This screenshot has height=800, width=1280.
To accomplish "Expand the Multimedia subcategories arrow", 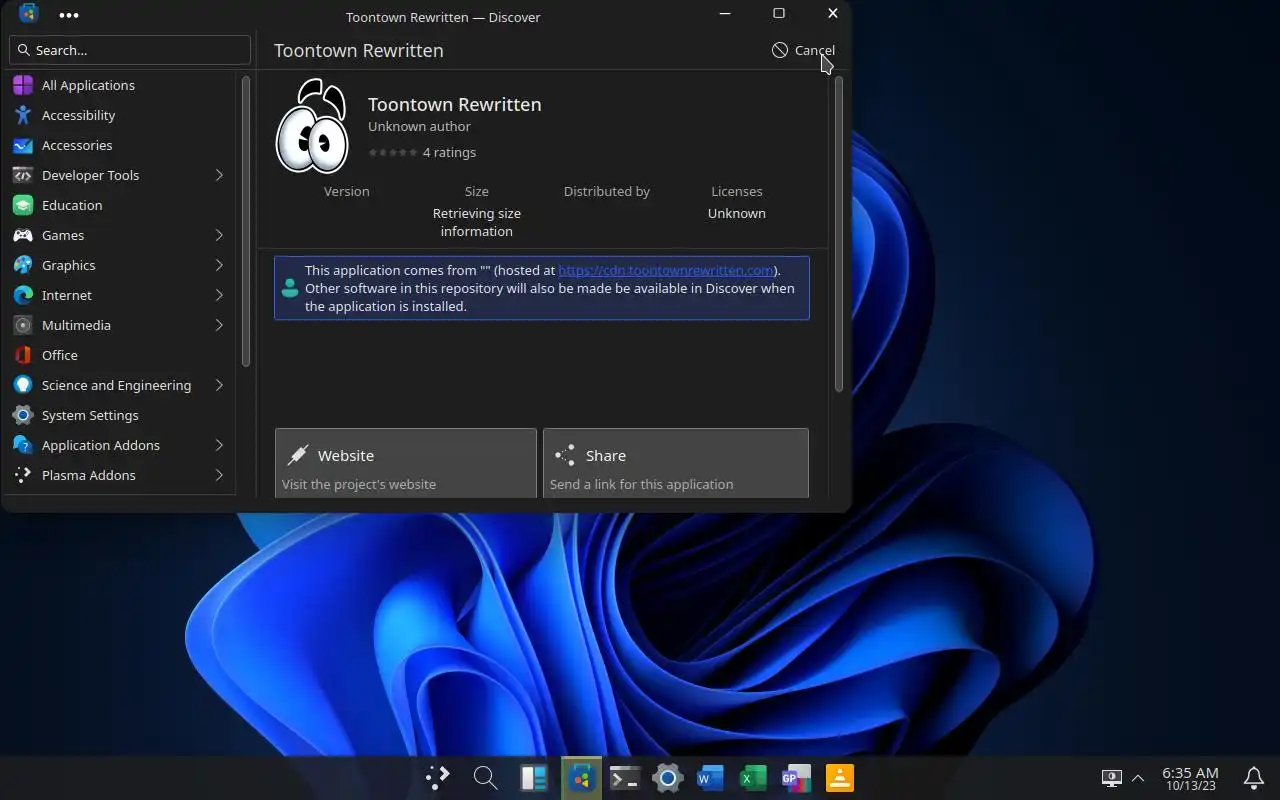I will 219,325.
